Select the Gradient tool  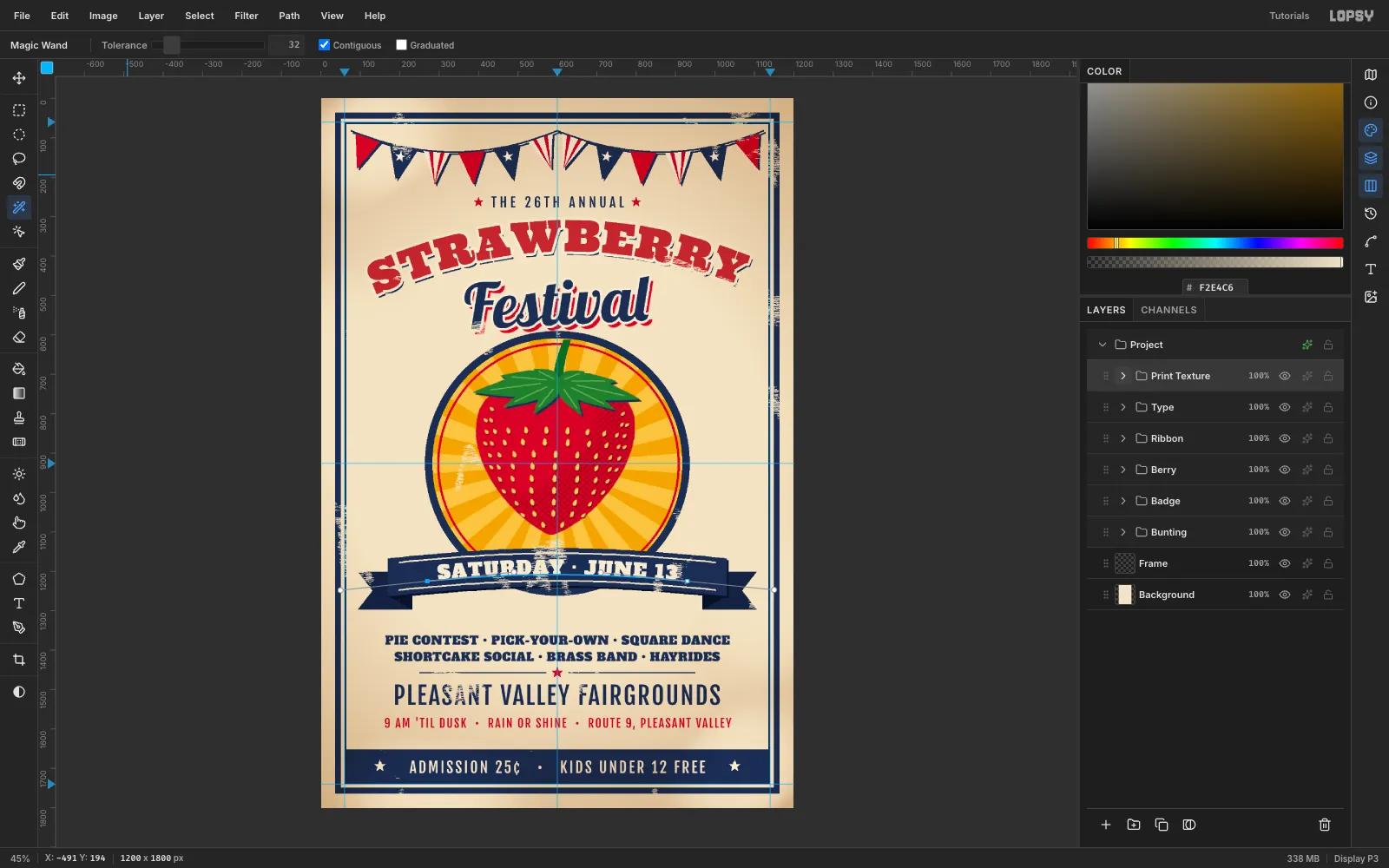(x=19, y=393)
